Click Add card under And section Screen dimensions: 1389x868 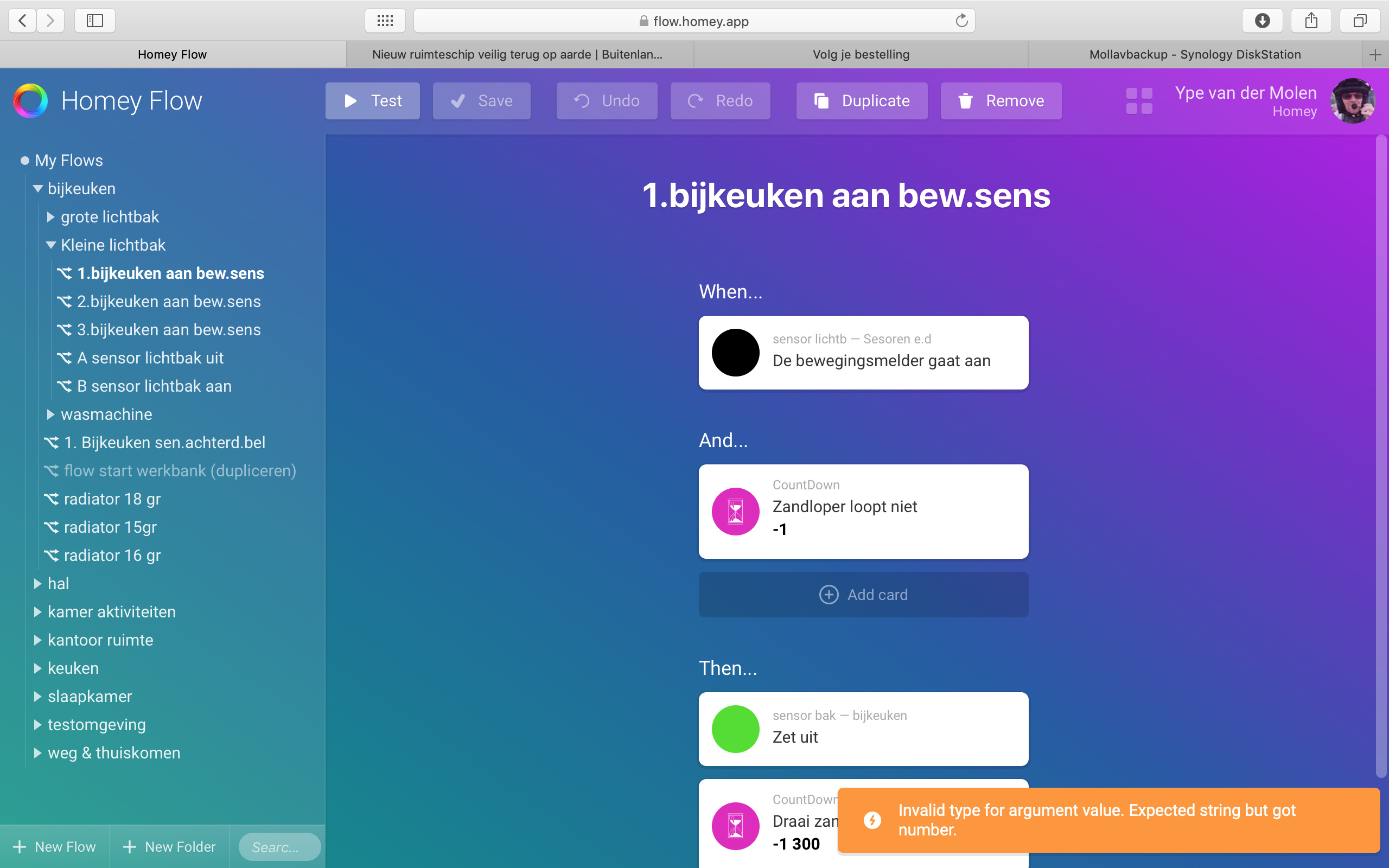point(863,595)
